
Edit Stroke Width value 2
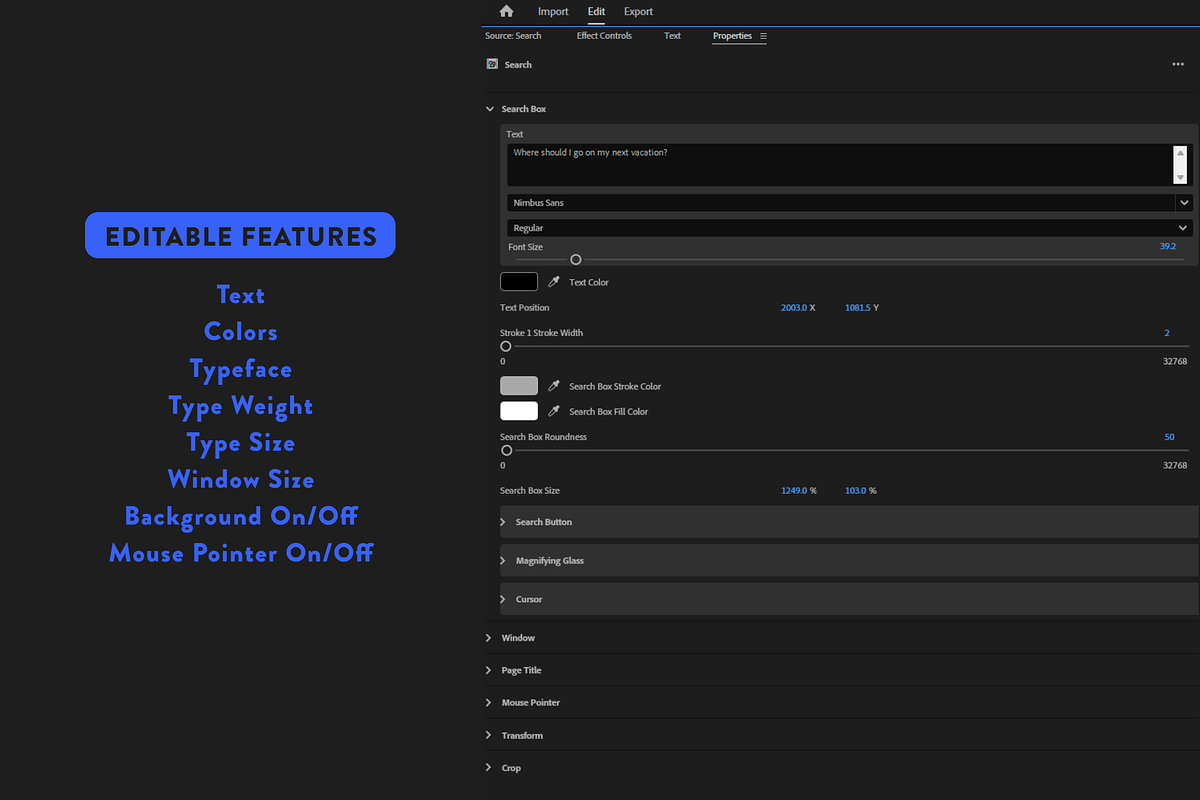1167,333
